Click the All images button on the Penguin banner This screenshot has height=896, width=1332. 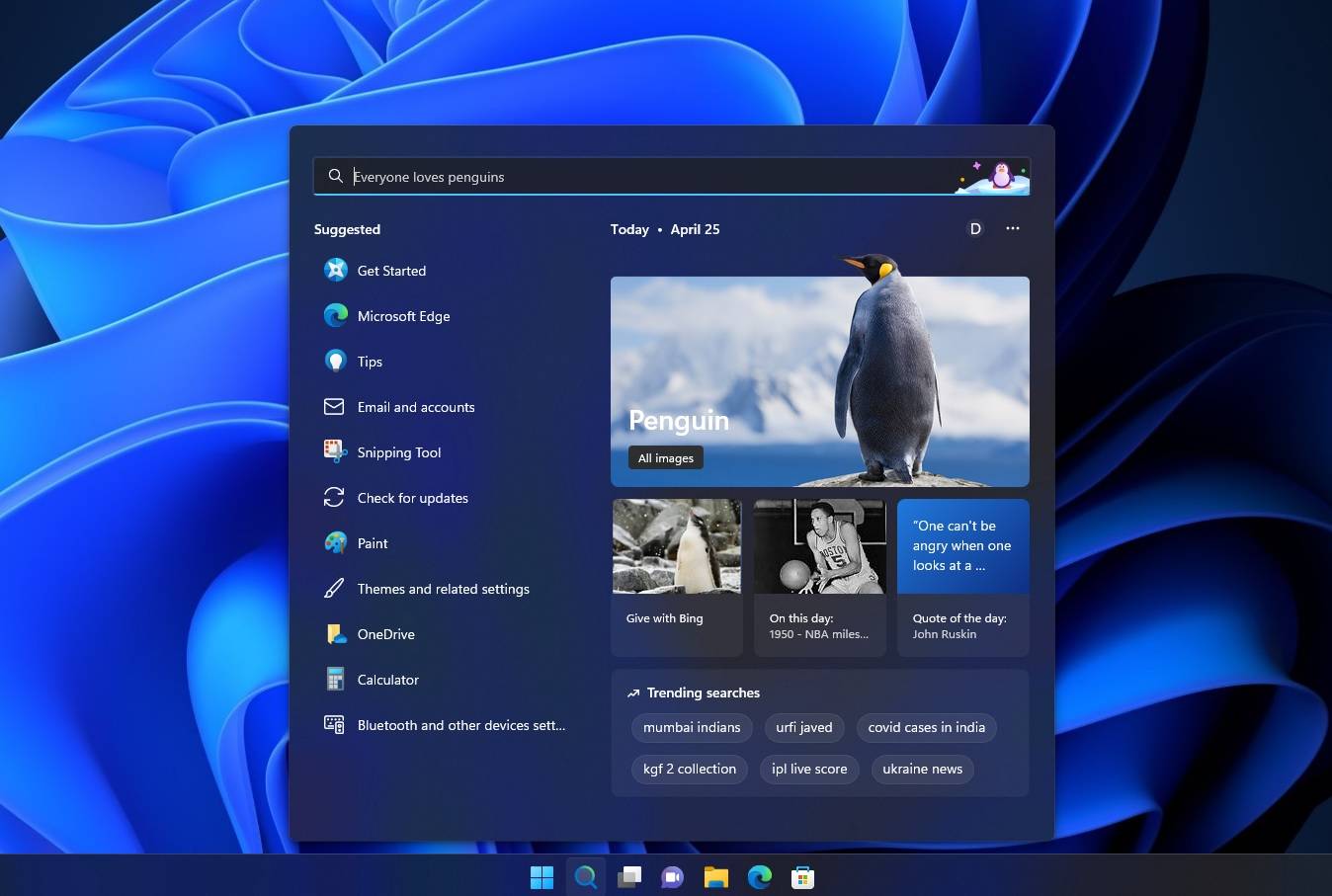(x=665, y=457)
